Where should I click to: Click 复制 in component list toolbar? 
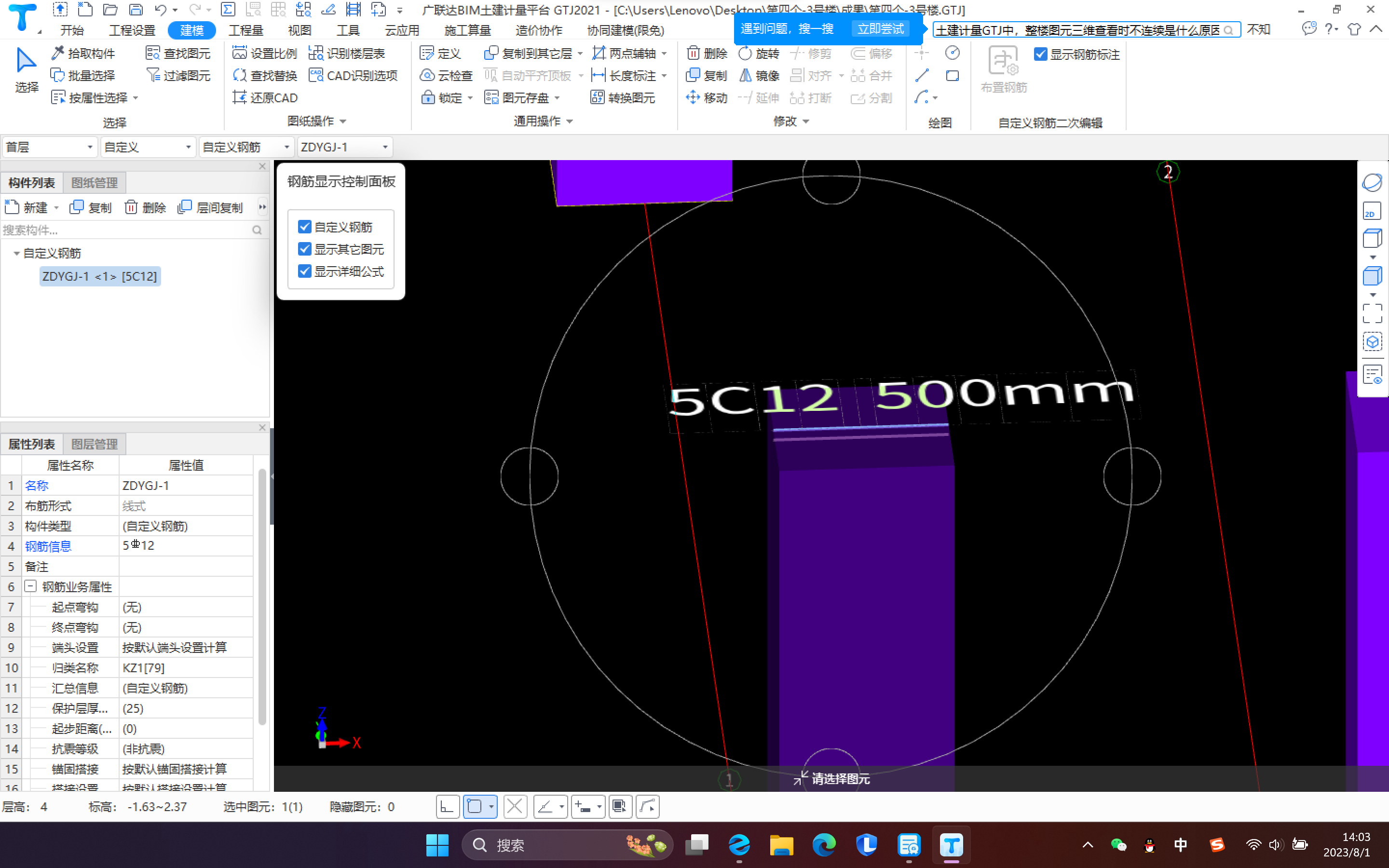91,207
